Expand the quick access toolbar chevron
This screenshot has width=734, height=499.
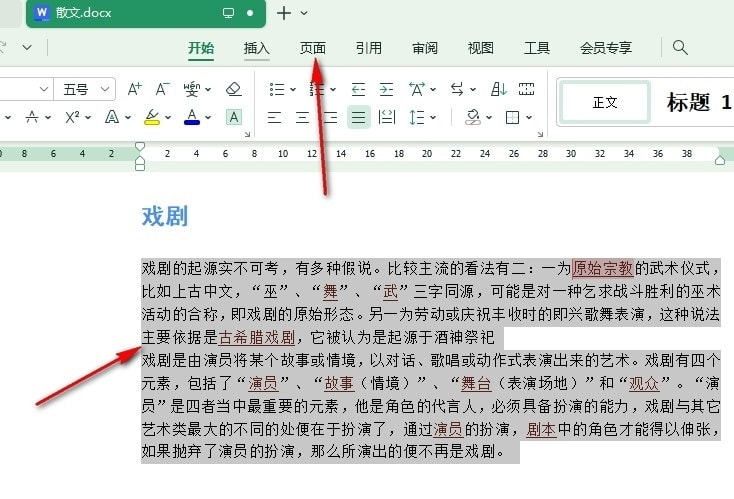point(27,47)
